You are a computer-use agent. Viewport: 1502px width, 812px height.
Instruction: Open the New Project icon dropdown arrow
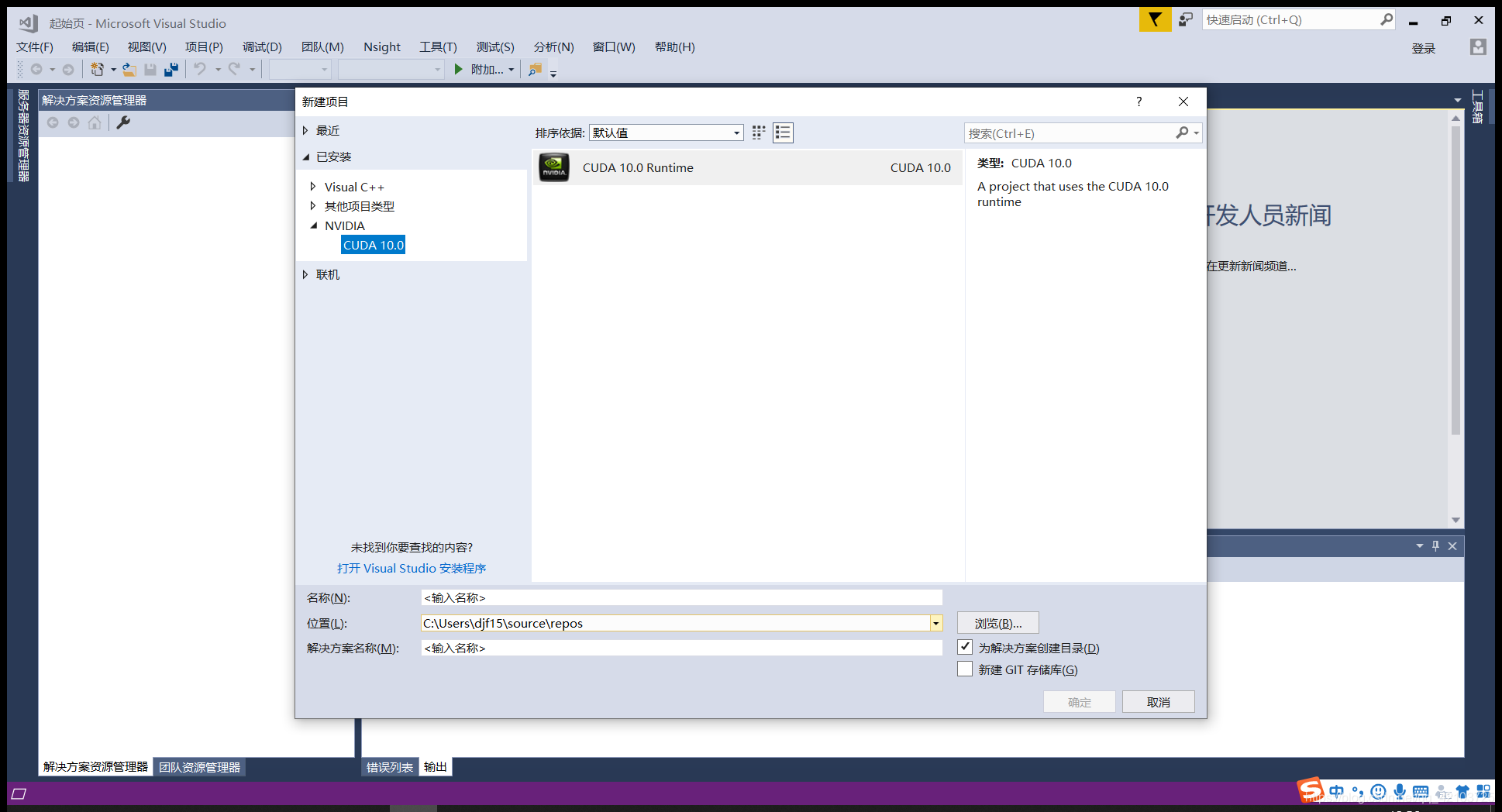click(113, 70)
